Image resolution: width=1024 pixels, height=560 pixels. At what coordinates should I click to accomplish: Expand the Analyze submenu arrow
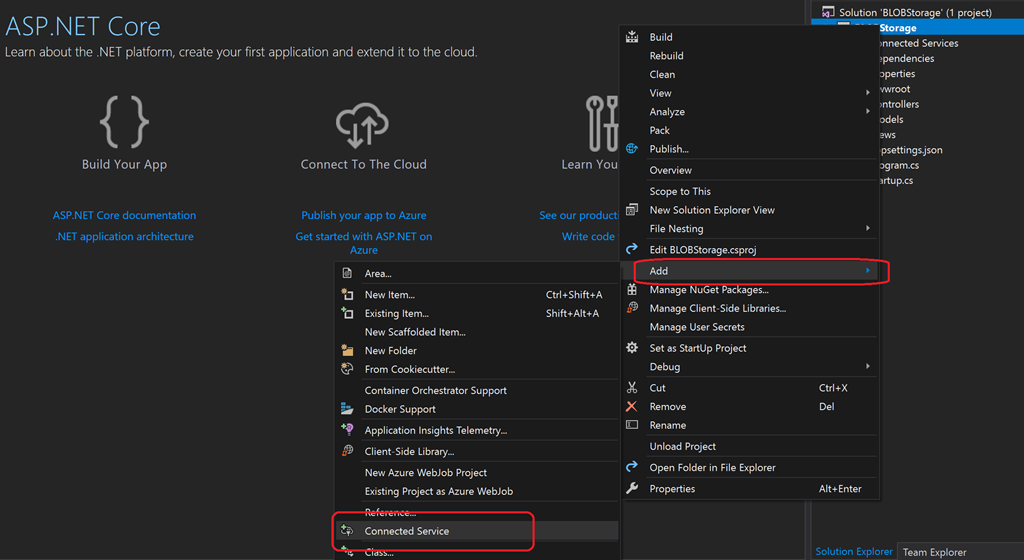[867, 112]
